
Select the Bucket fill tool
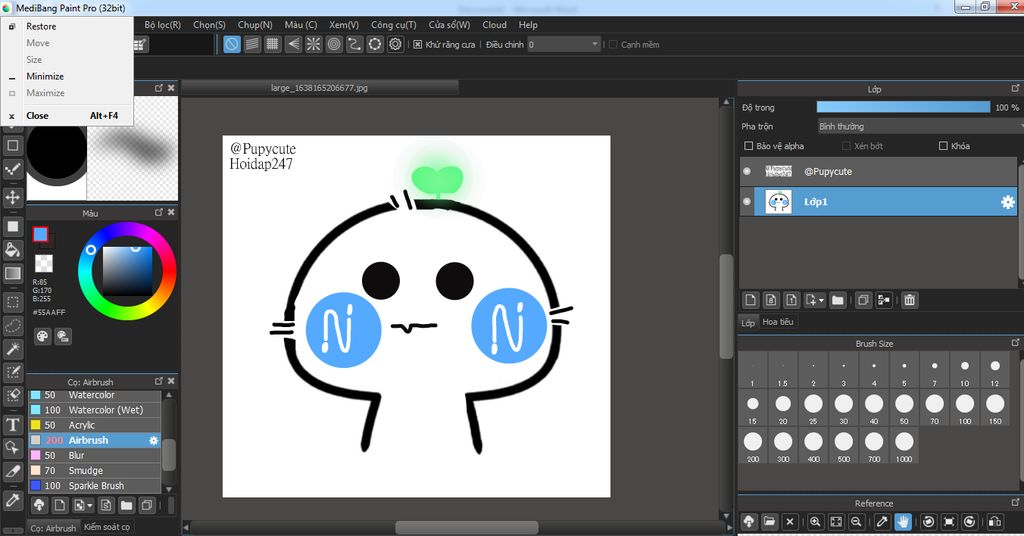(x=12, y=249)
